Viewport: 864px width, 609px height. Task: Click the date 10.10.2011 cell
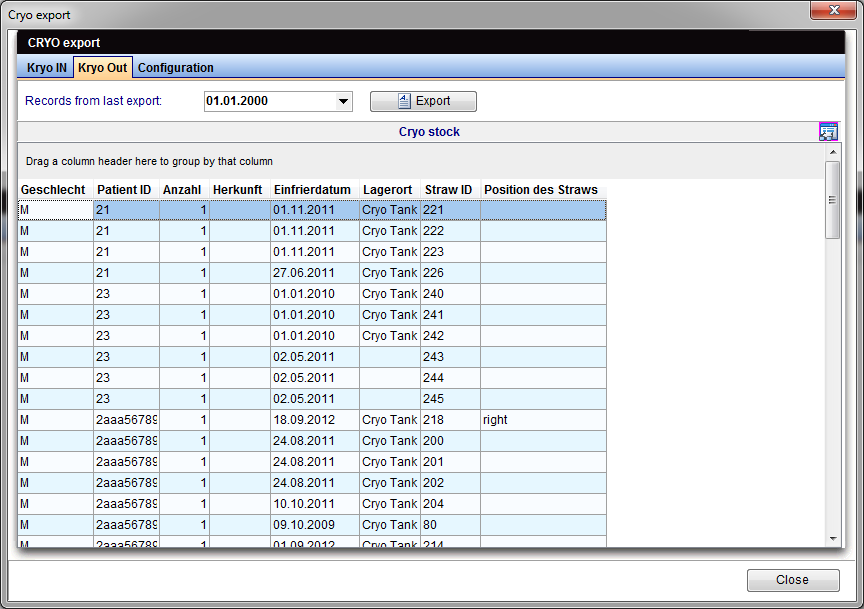click(x=315, y=504)
